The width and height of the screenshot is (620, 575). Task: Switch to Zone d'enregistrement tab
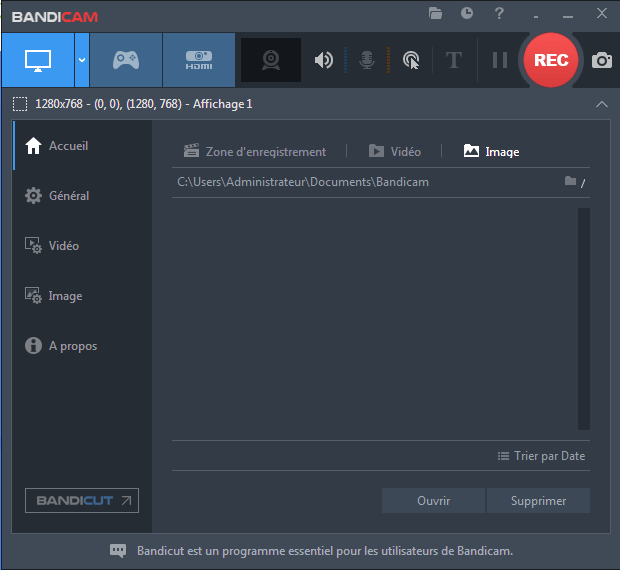pyautogui.click(x=255, y=151)
